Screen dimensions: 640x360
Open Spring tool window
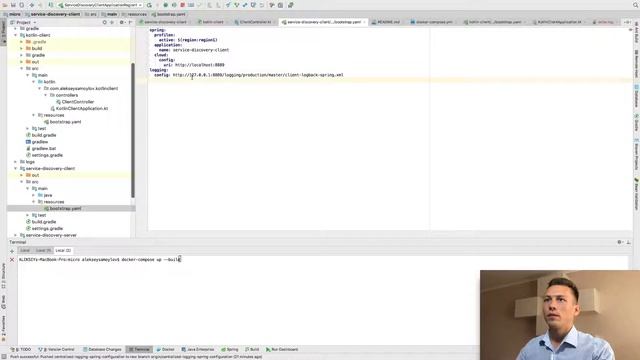[x=229, y=349]
